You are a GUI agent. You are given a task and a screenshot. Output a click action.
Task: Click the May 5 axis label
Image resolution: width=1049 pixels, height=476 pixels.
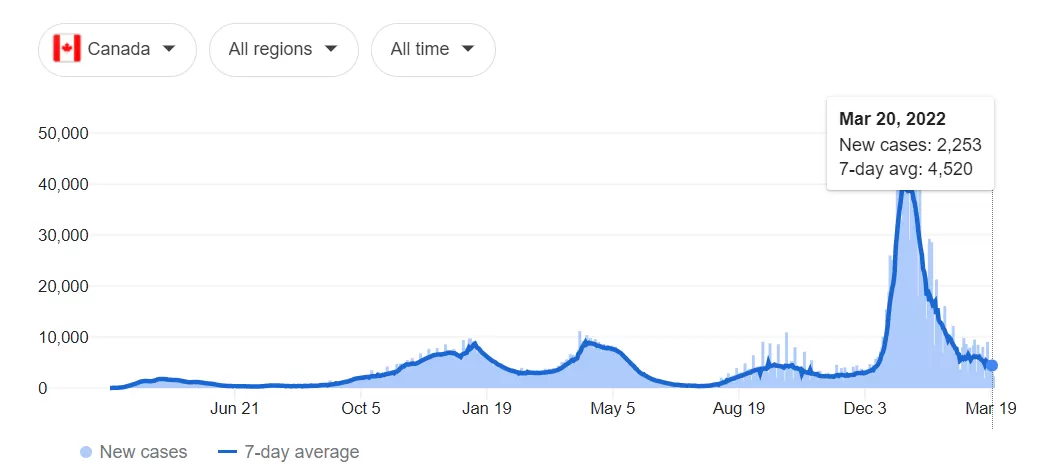[x=613, y=408]
